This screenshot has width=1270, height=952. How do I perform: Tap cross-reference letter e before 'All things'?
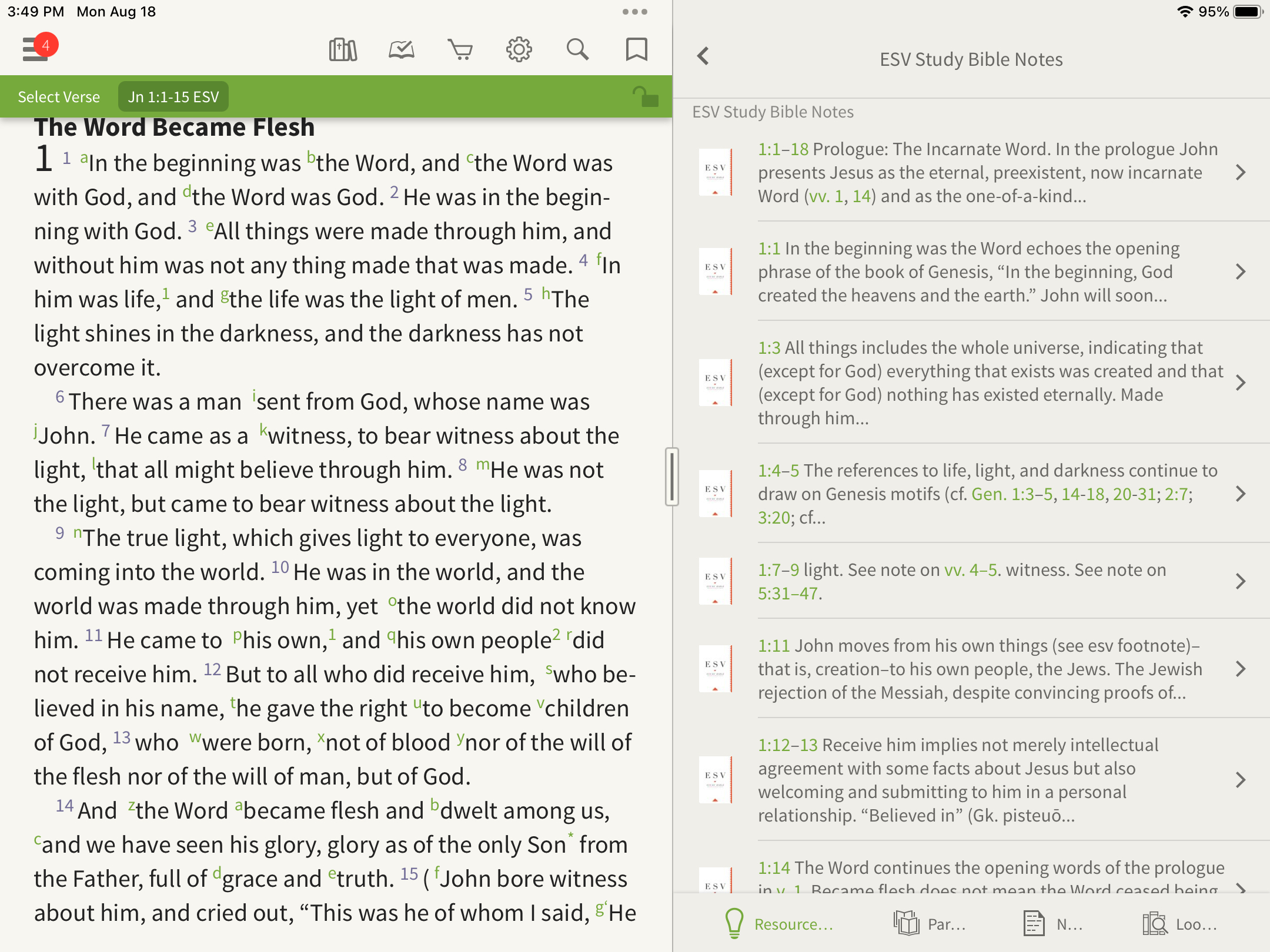[209, 226]
